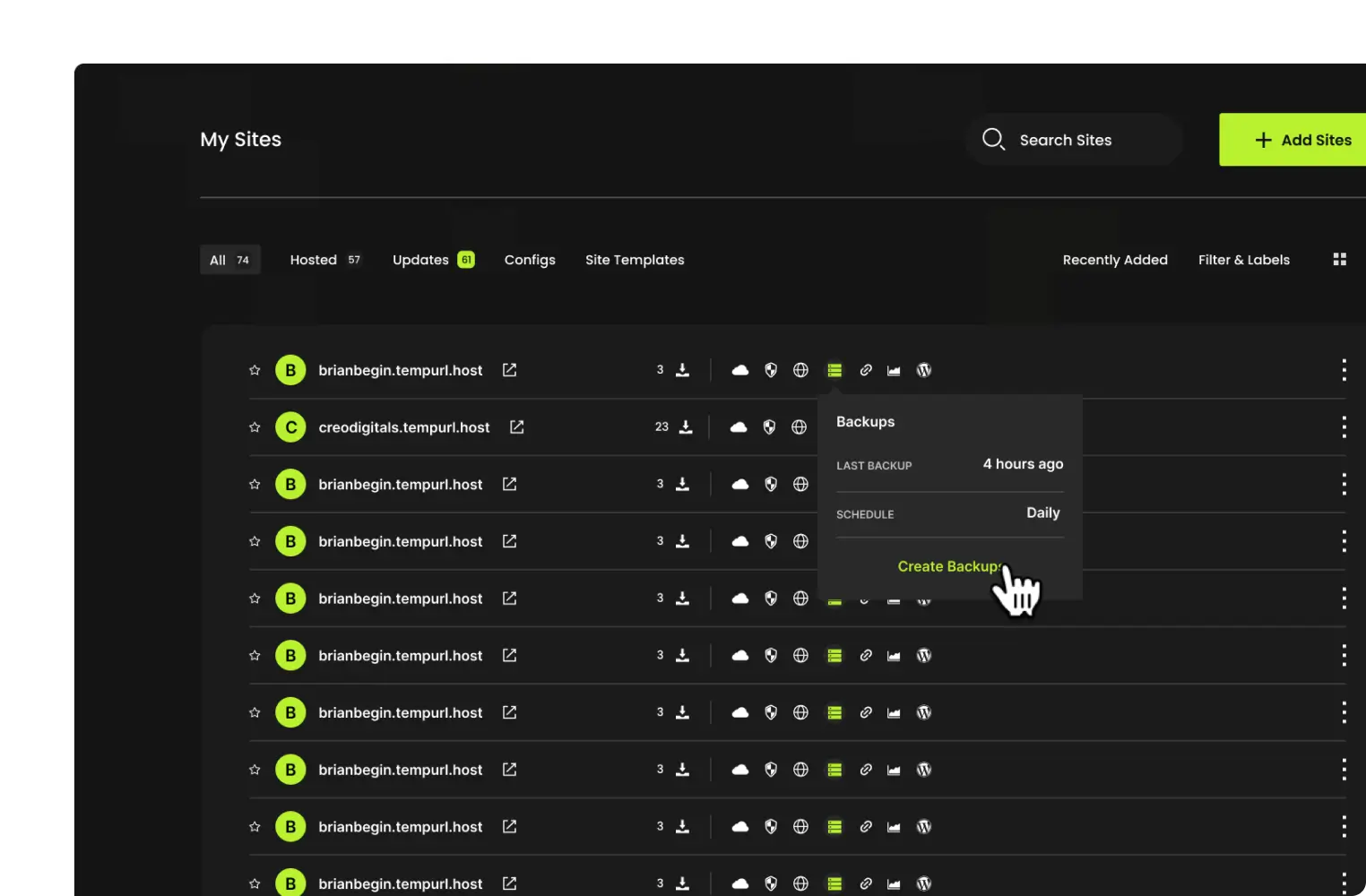Click the '4 hours ago' last backup value

coord(1023,464)
